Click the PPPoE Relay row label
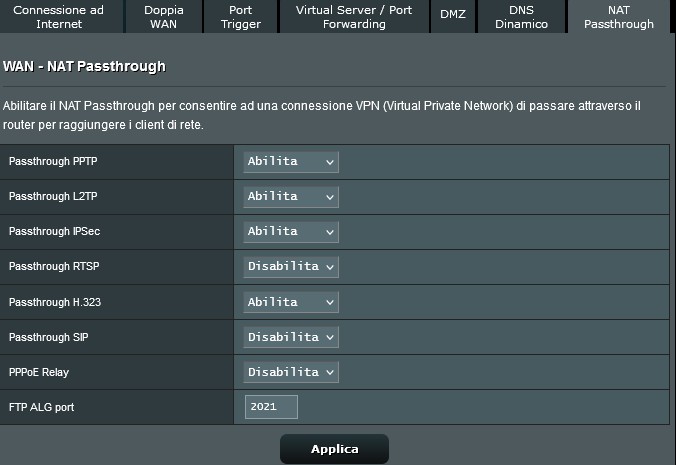 pyautogui.click(x=39, y=372)
